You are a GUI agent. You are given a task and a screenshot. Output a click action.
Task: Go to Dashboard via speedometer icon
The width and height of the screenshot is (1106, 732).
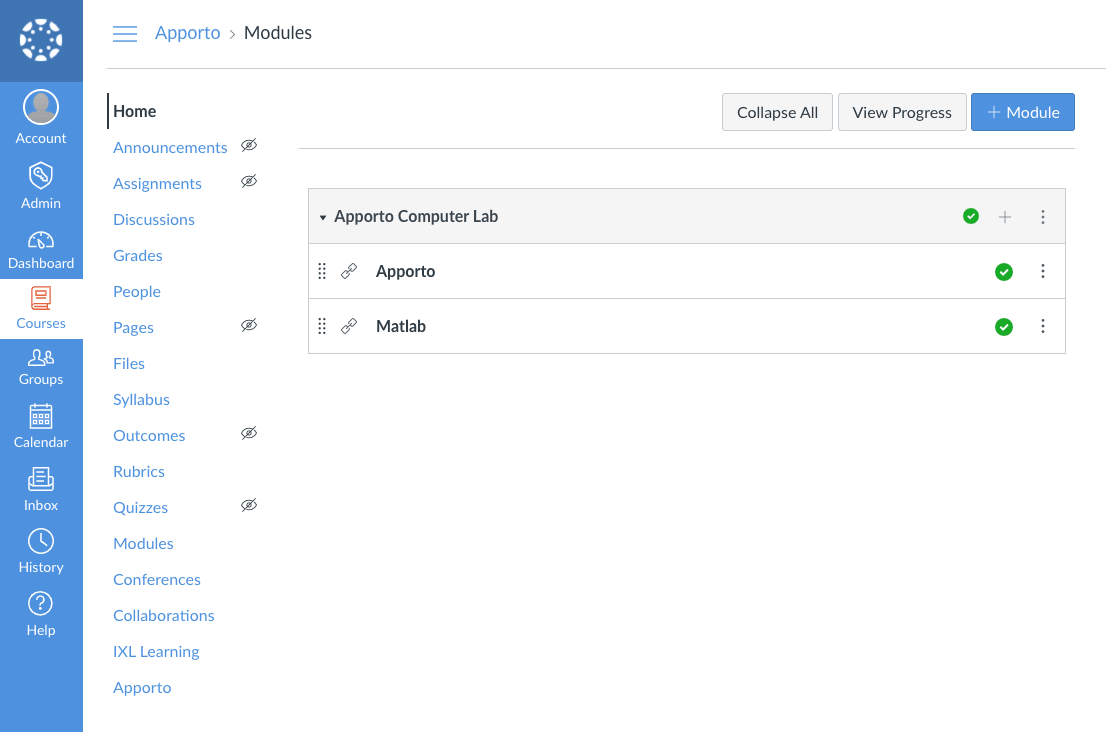[41, 241]
